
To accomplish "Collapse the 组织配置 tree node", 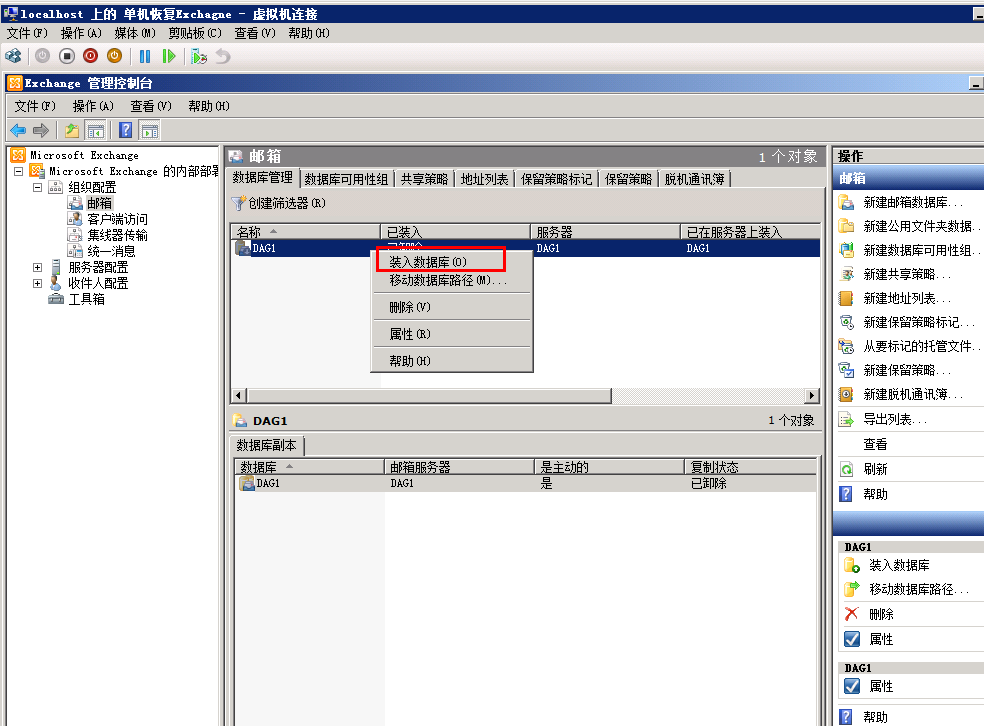I will coord(38,187).
